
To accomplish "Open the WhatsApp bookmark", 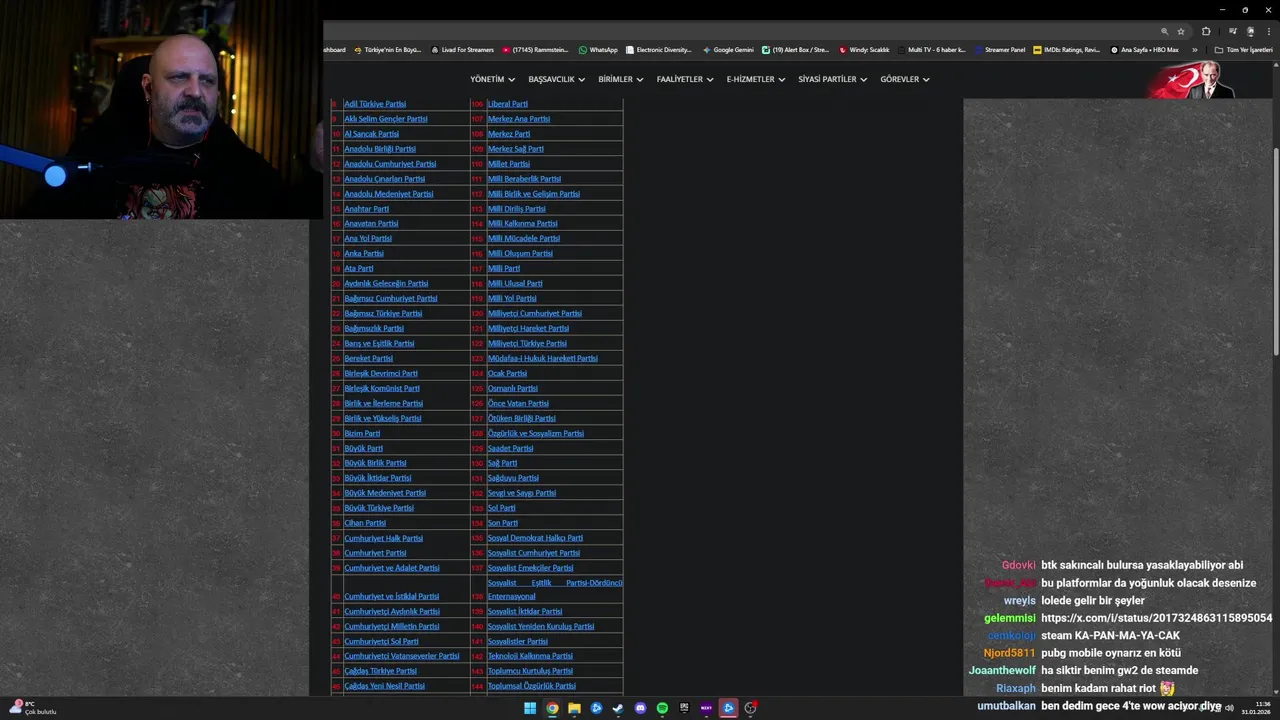I will click(x=598, y=50).
